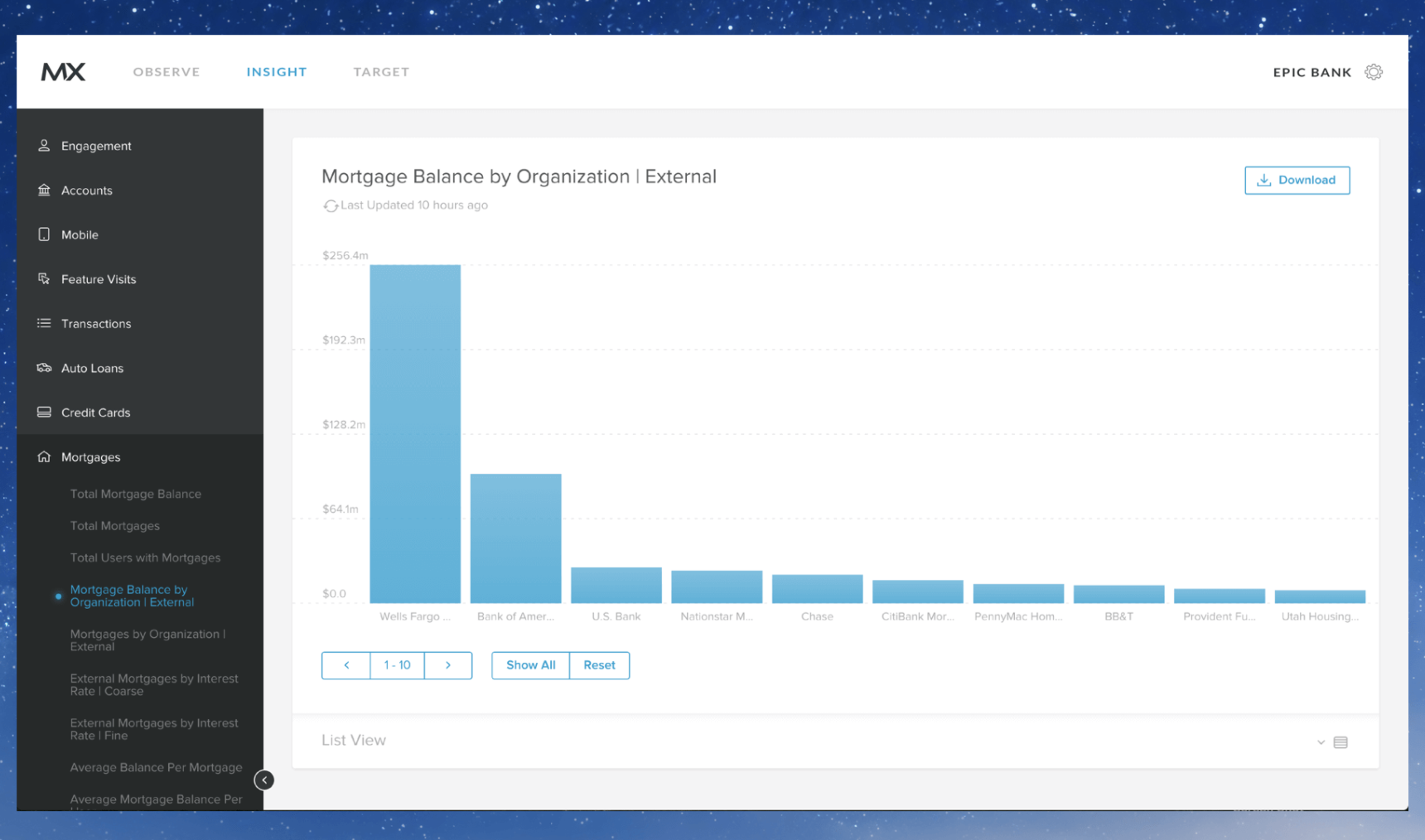Click the MX logo
This screenshot has width=1425, height=840.
click(64, 72)
